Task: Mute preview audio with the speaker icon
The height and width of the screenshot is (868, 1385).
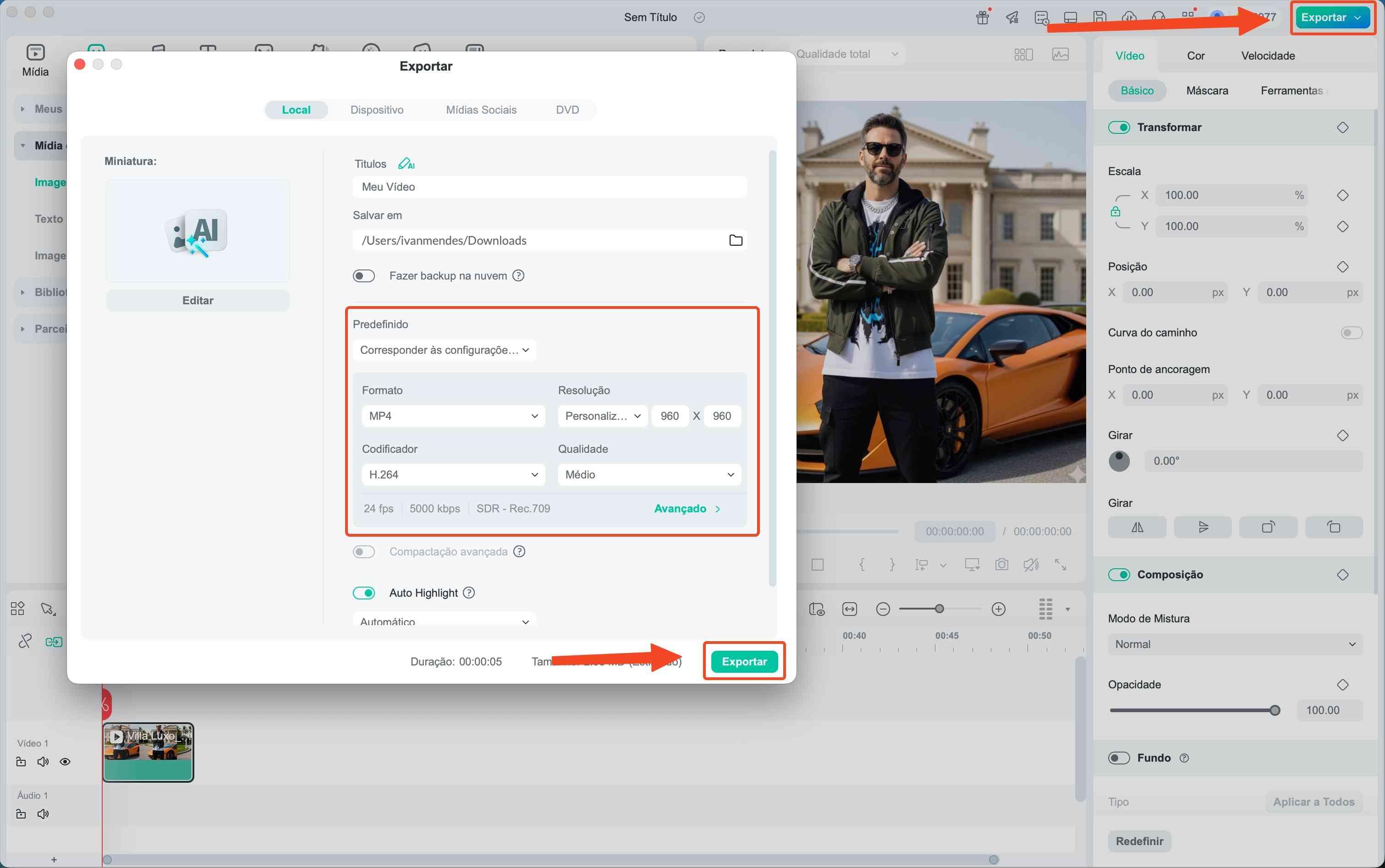Action: point(1032,564)
